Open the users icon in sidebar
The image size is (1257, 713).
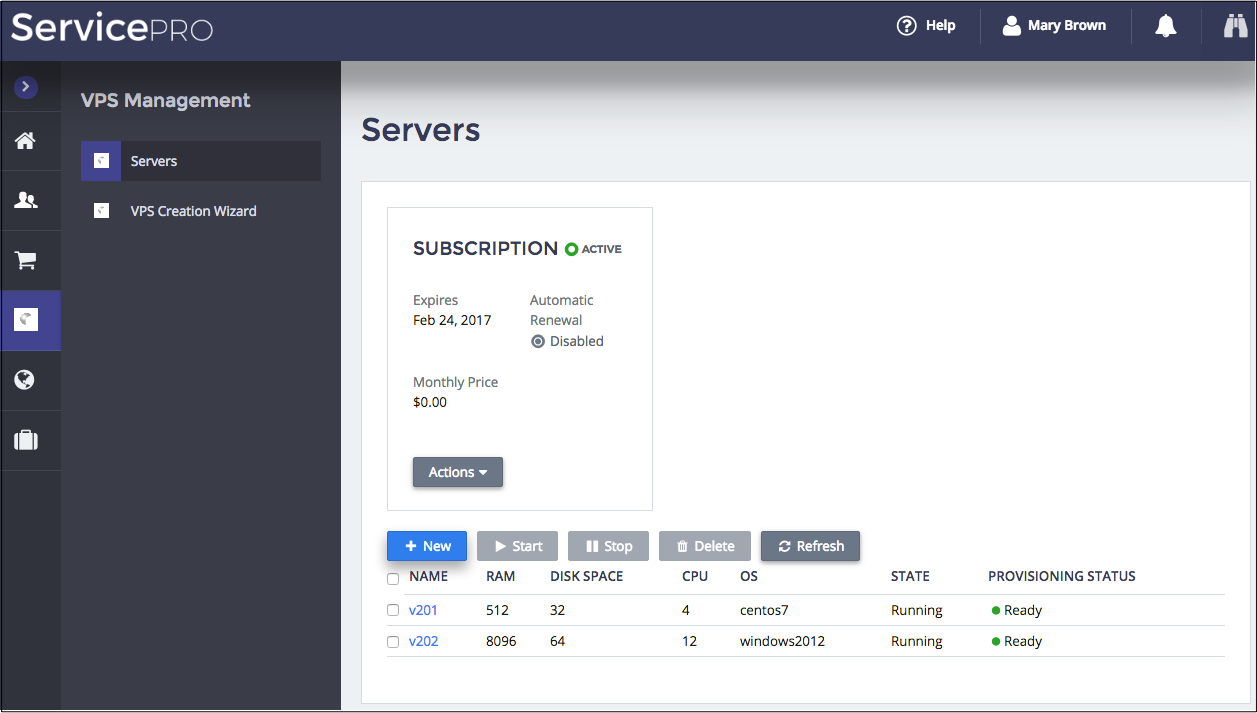(x=25, y=201)
